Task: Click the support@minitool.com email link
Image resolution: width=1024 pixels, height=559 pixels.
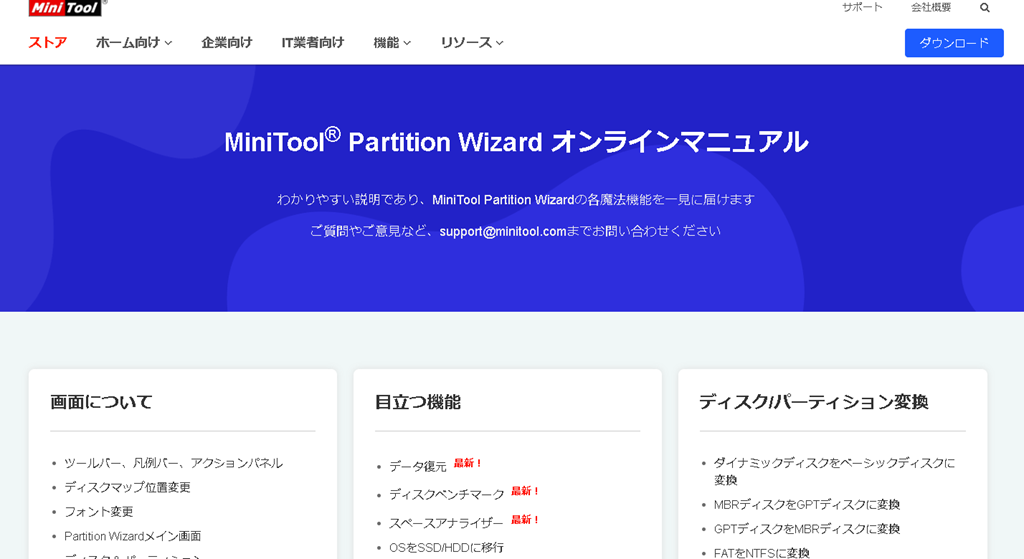Action: pos(503,231)
